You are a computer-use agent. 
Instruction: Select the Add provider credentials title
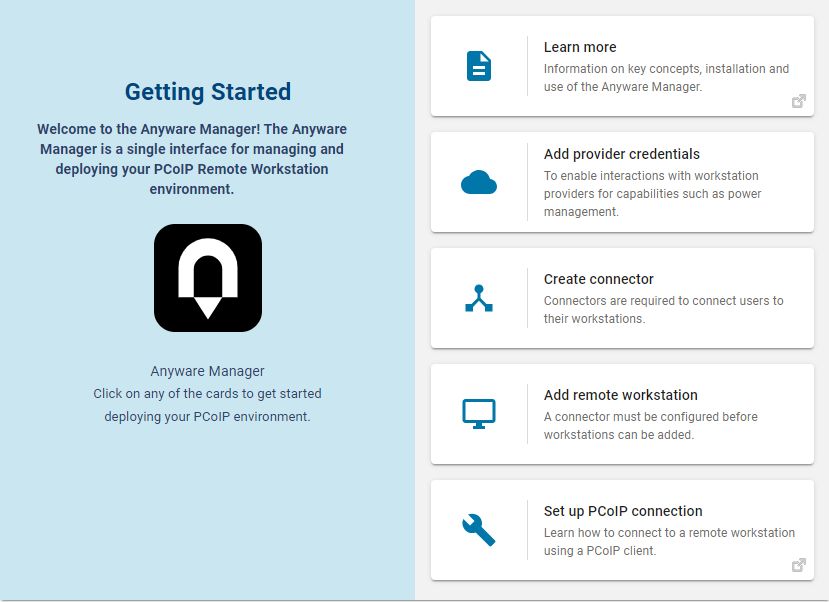coord(622,154)
